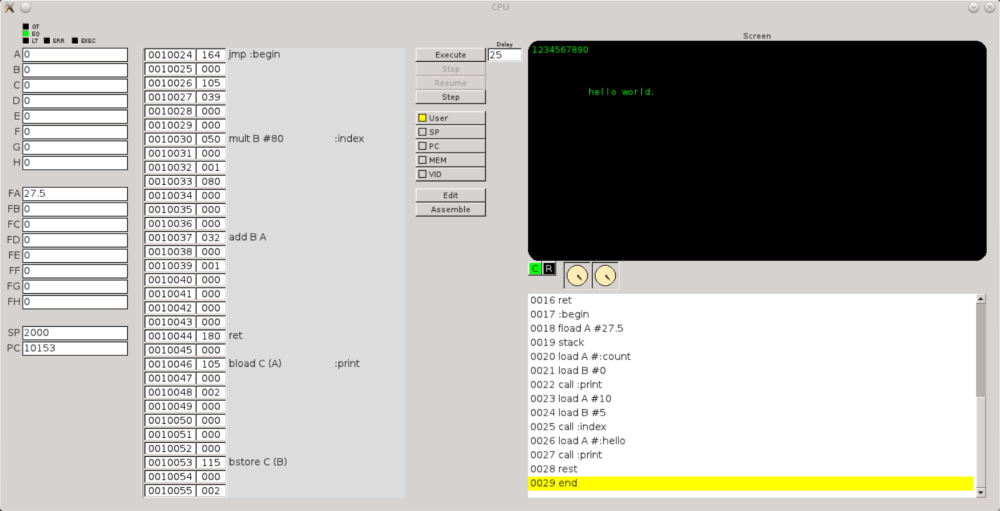The image size is (1000, 511).
Task: Click 'hello world.' text on Screen display
Action: [x=622, y=92]
